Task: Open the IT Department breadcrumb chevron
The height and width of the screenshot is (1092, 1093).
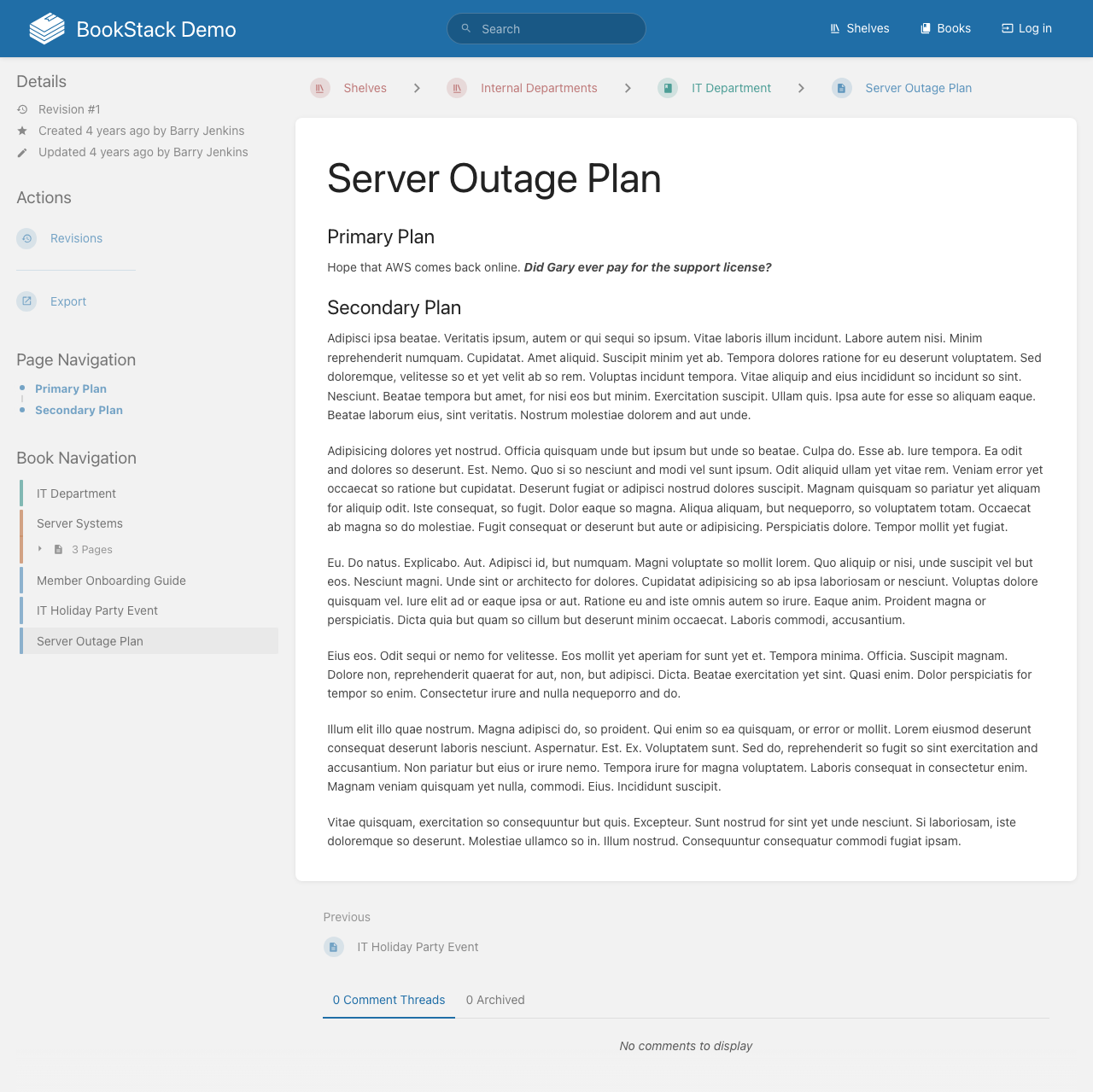Action: click(801, 88)
